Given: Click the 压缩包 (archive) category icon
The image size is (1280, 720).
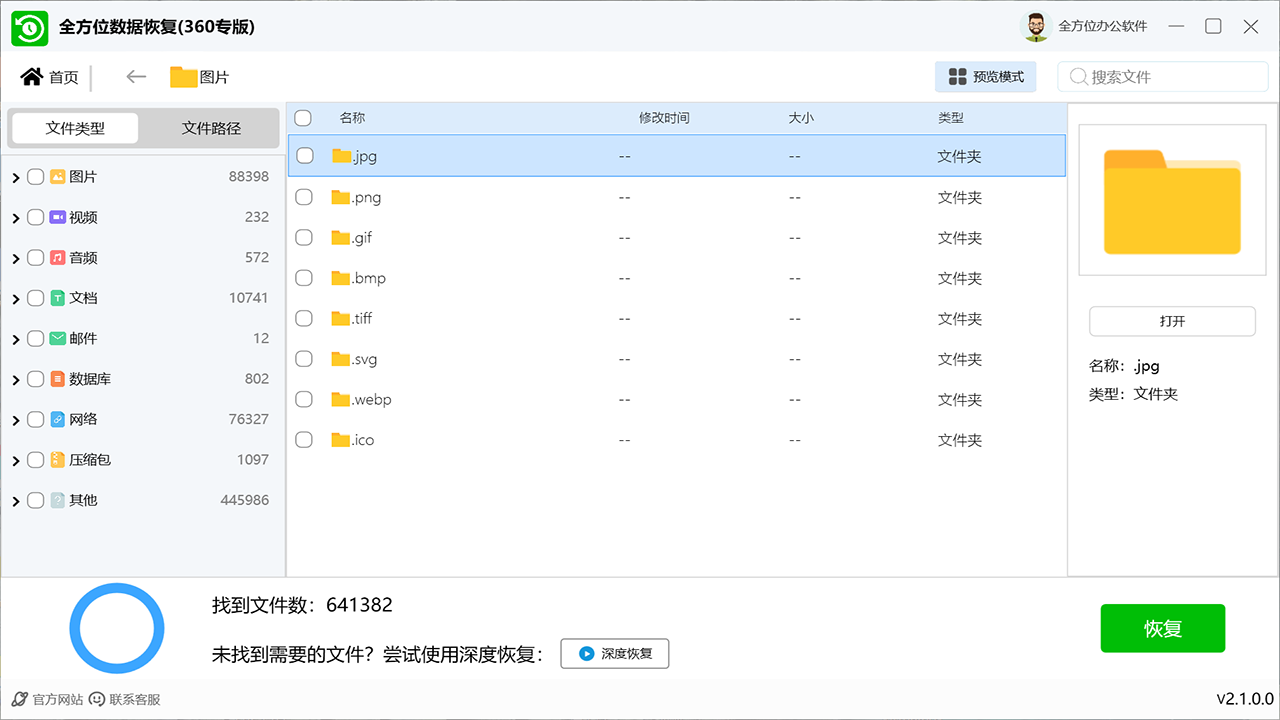Looking at the screenshot, I should point(55,459).
